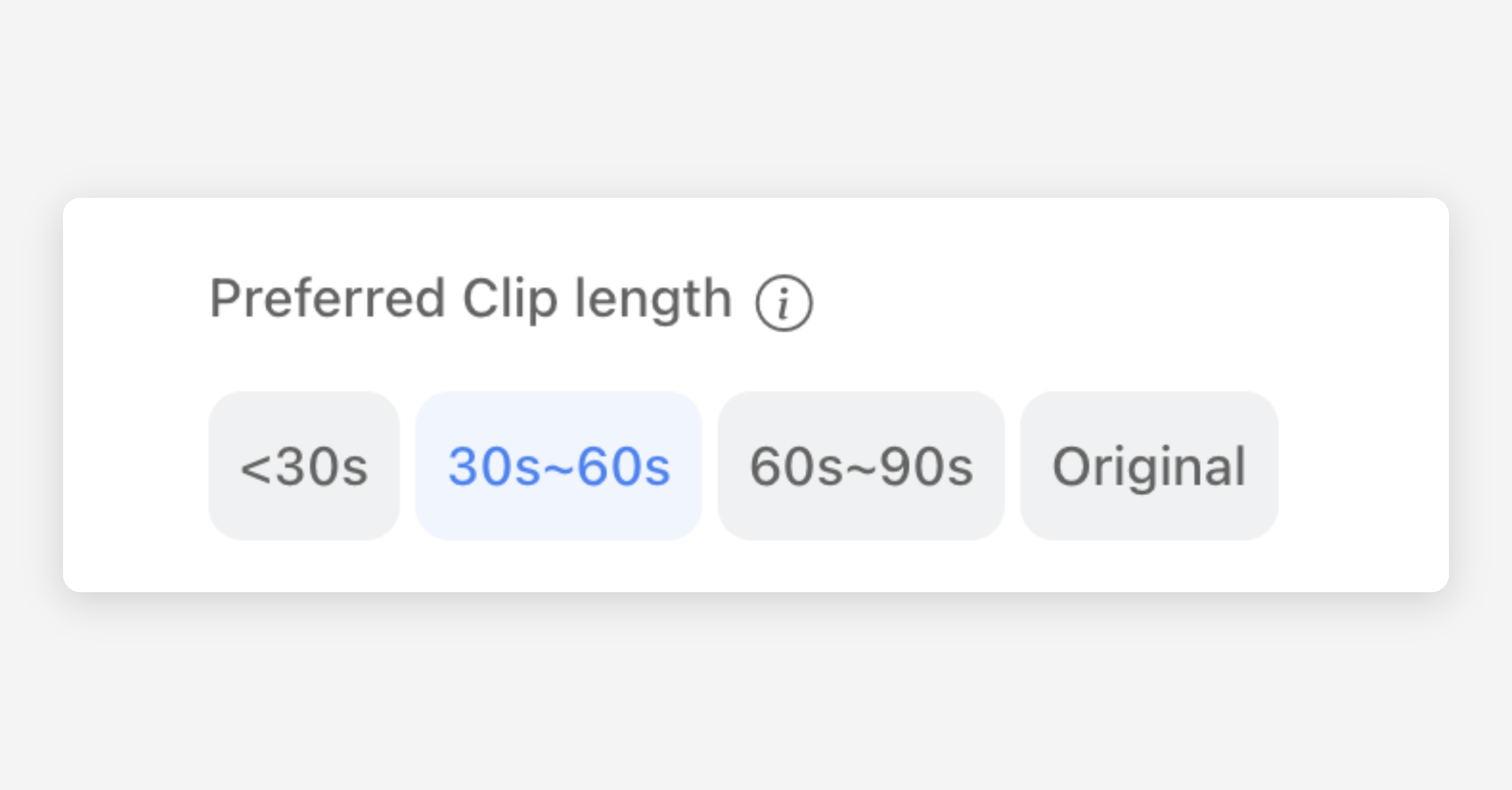Tap the rightmost clip length option Original
This screenshot has height=790, width=1512.
point(1148,466)
